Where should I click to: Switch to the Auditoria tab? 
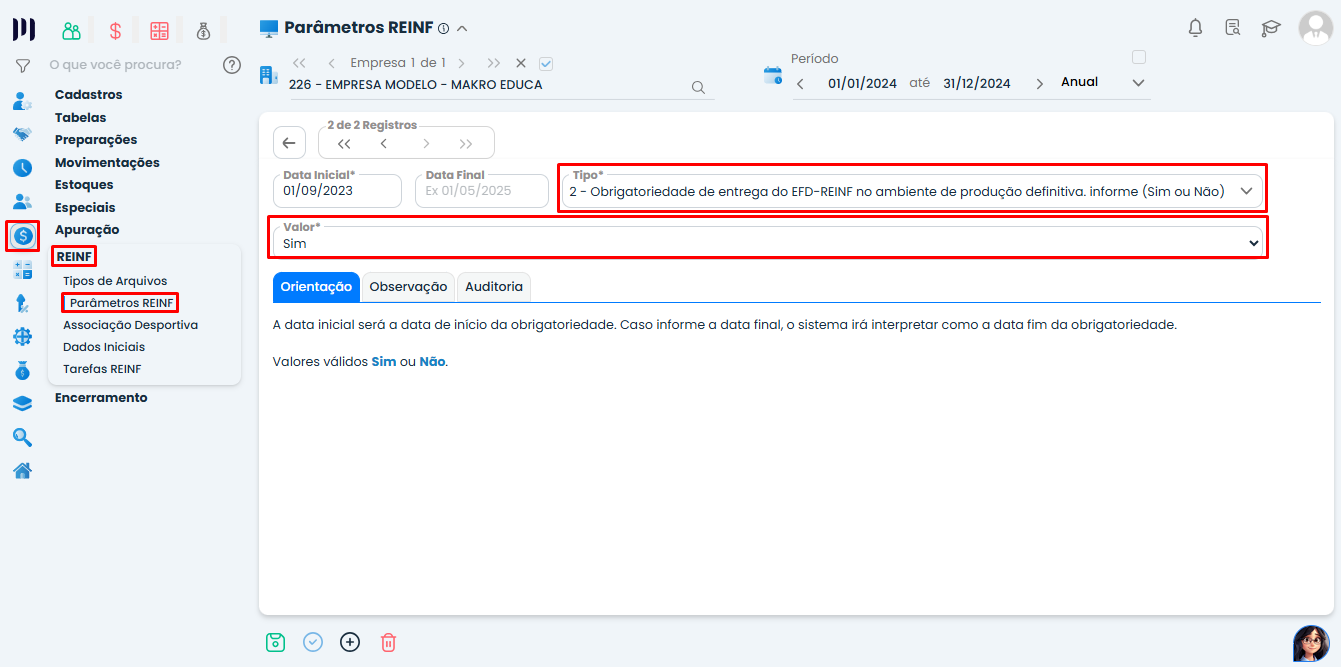click(x=494, y=287)
